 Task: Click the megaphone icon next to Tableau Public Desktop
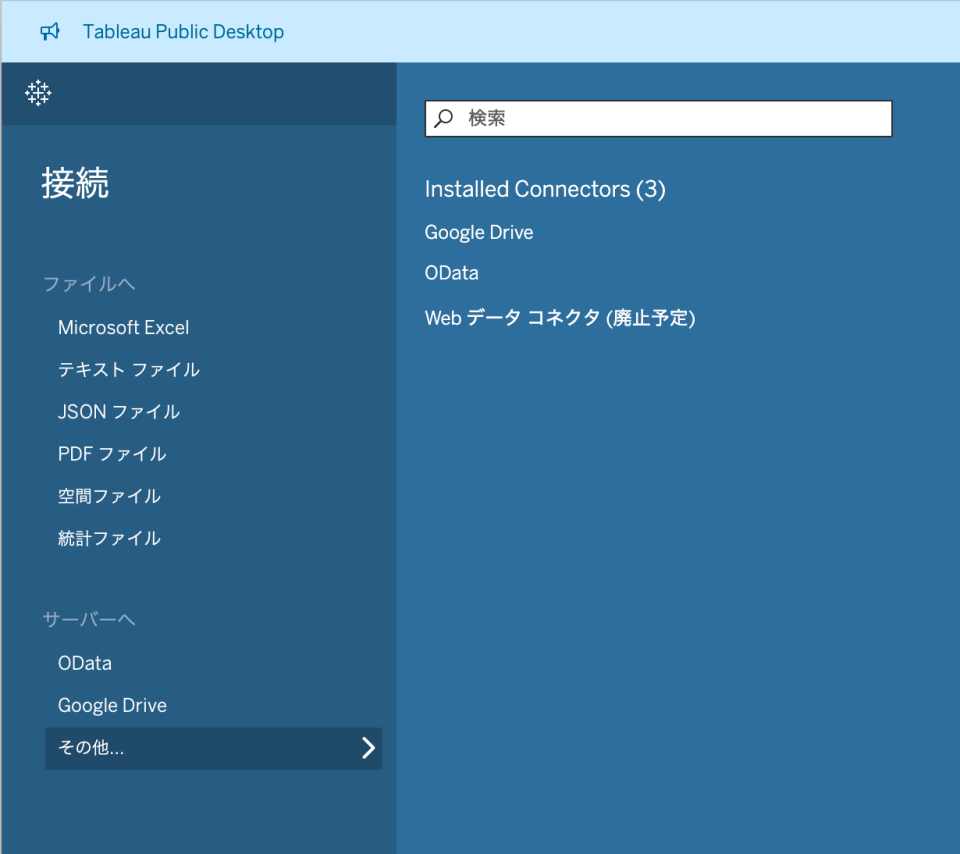[49, 31]
